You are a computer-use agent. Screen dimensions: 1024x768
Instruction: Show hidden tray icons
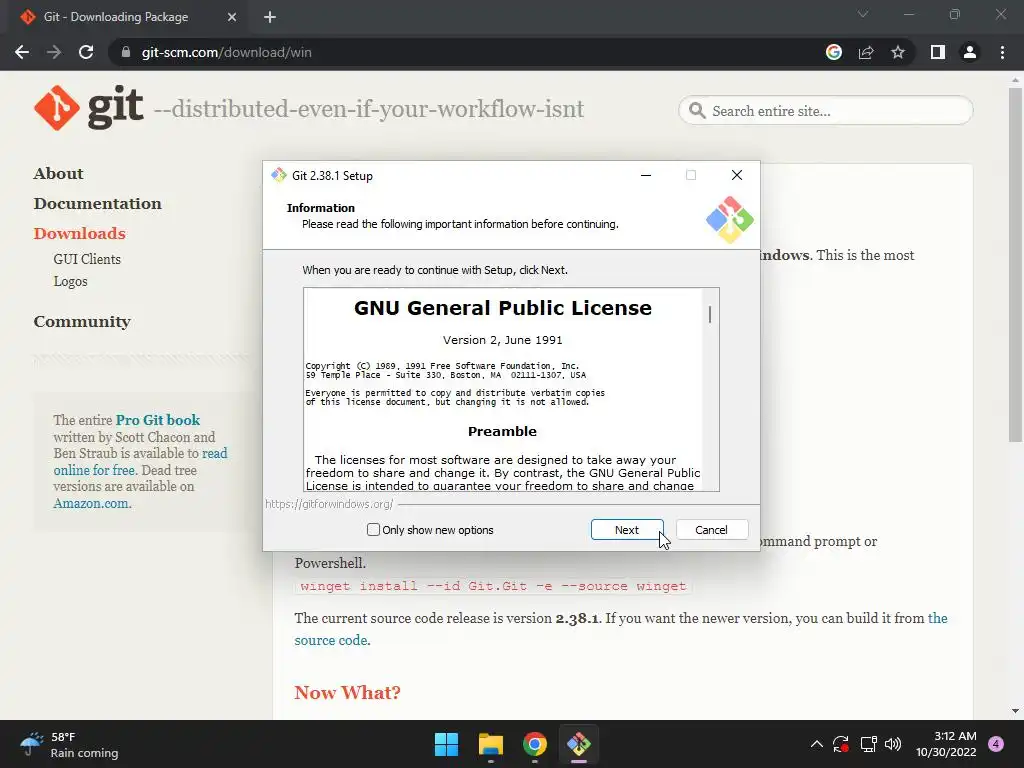pyautogui.click(x=816, y=744)
